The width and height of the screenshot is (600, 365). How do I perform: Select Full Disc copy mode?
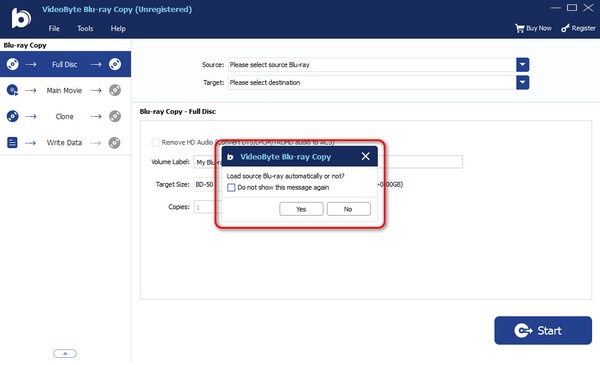[x=65, y=64]
